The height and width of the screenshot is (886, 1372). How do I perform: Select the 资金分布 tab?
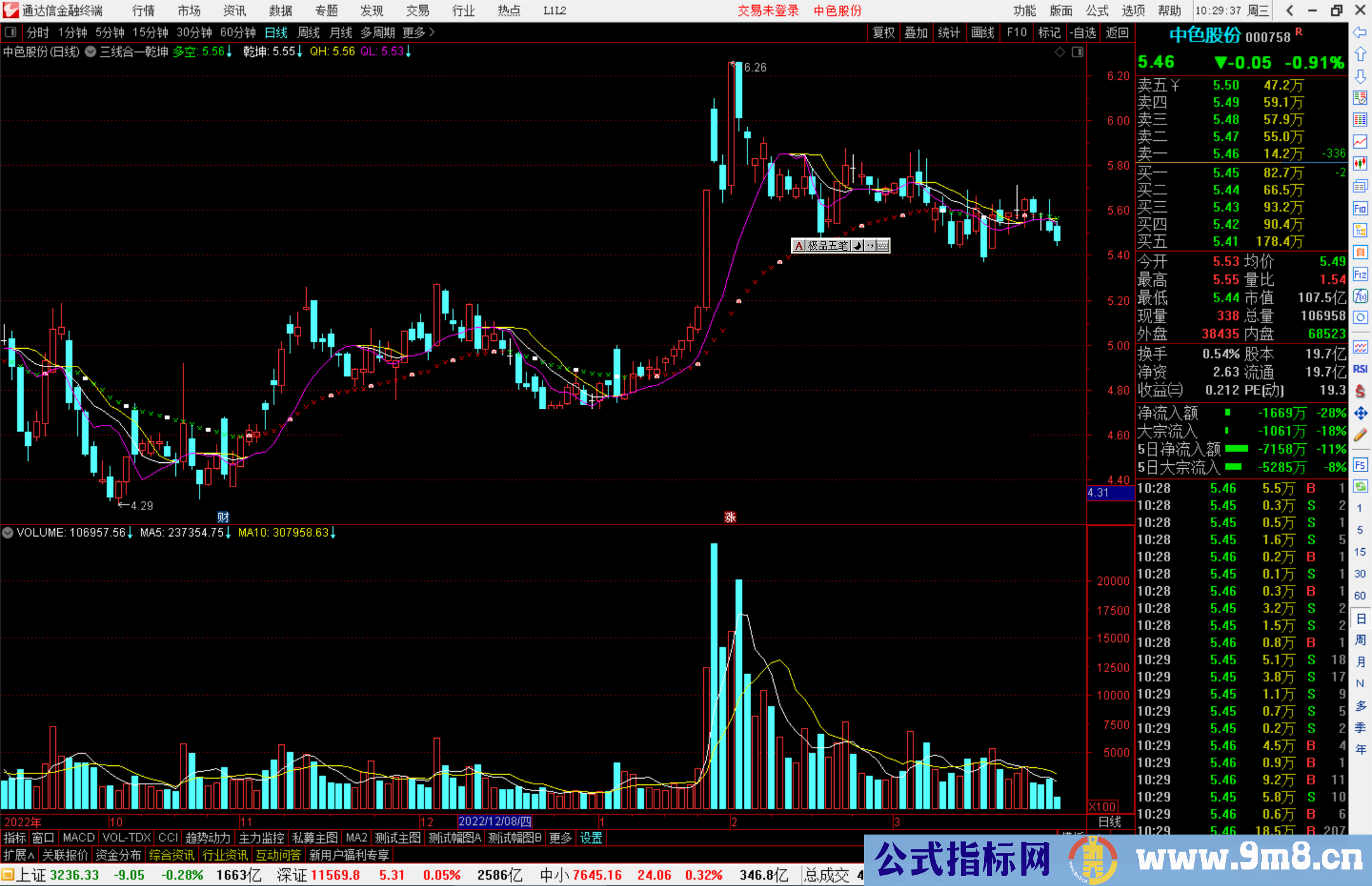coord(118,855)
